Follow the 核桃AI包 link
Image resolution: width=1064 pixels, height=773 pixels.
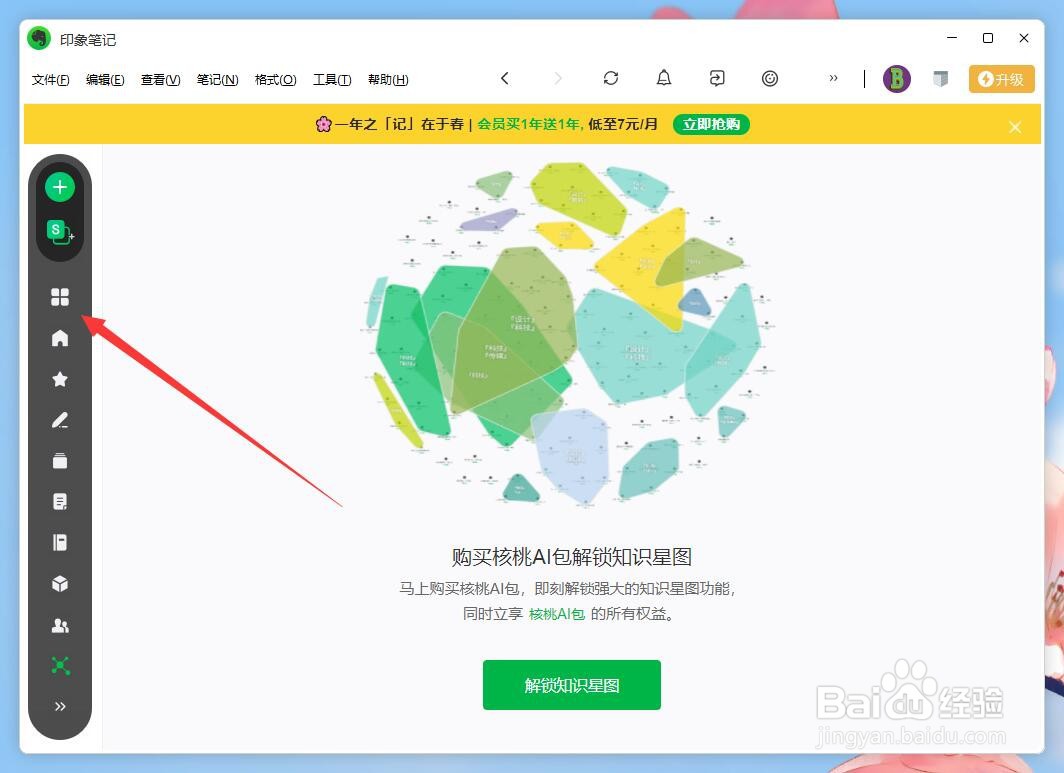pyautogui.click(x=556, y=614)
